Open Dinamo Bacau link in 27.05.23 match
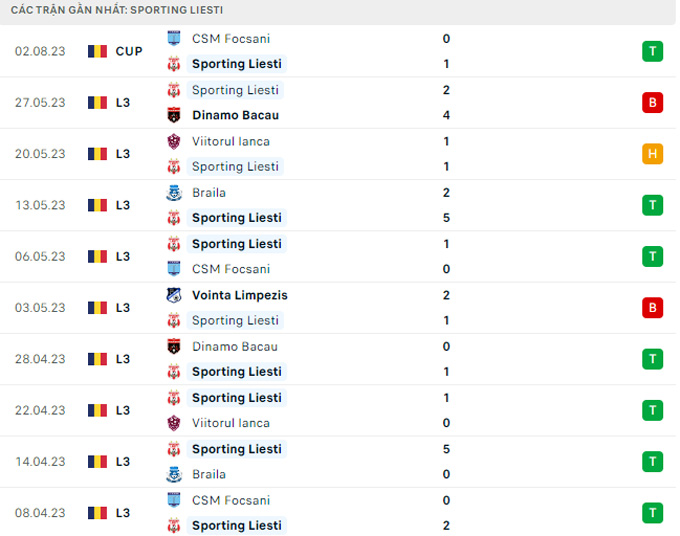 pos(235,115)
